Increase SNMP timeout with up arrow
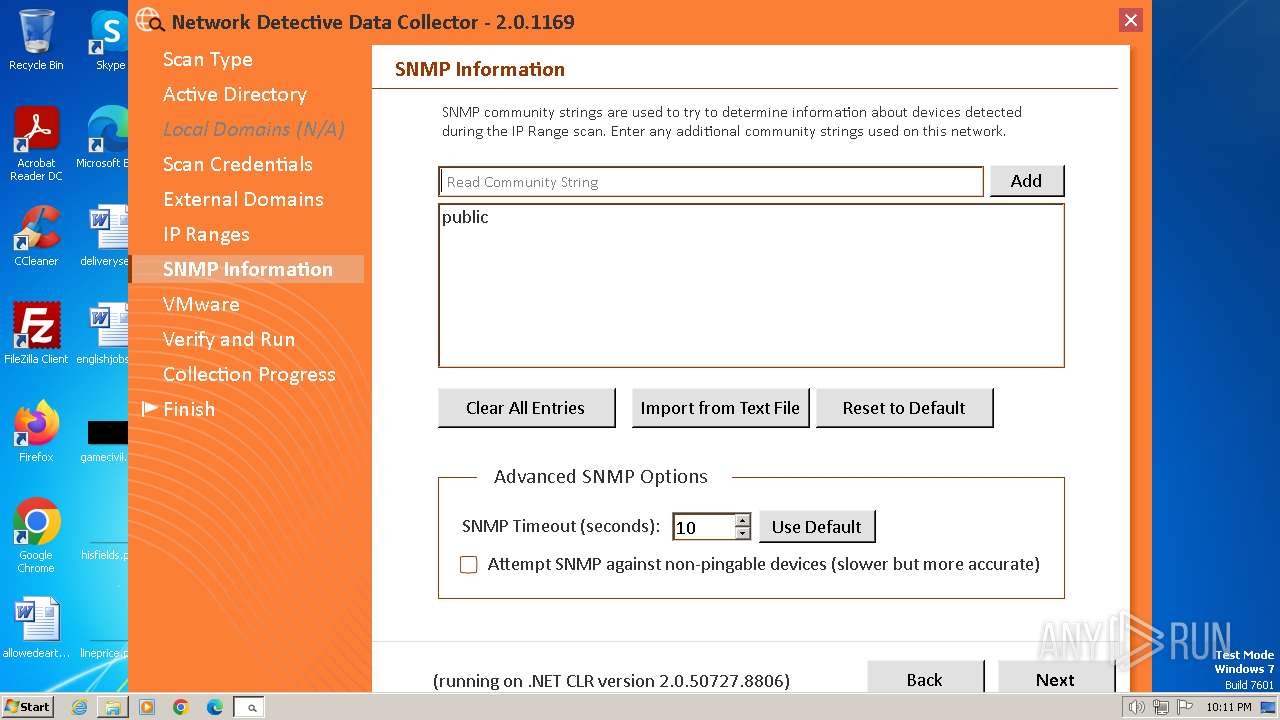The image size is (1280, 720). (x=742, y=520)
